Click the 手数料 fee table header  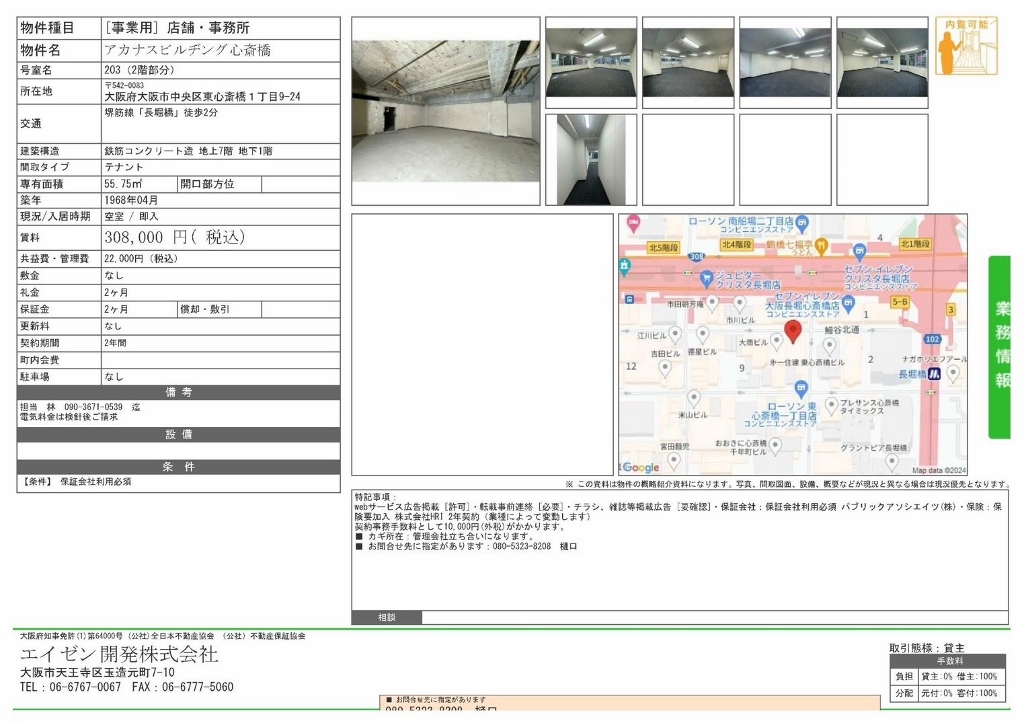[950, 662]
